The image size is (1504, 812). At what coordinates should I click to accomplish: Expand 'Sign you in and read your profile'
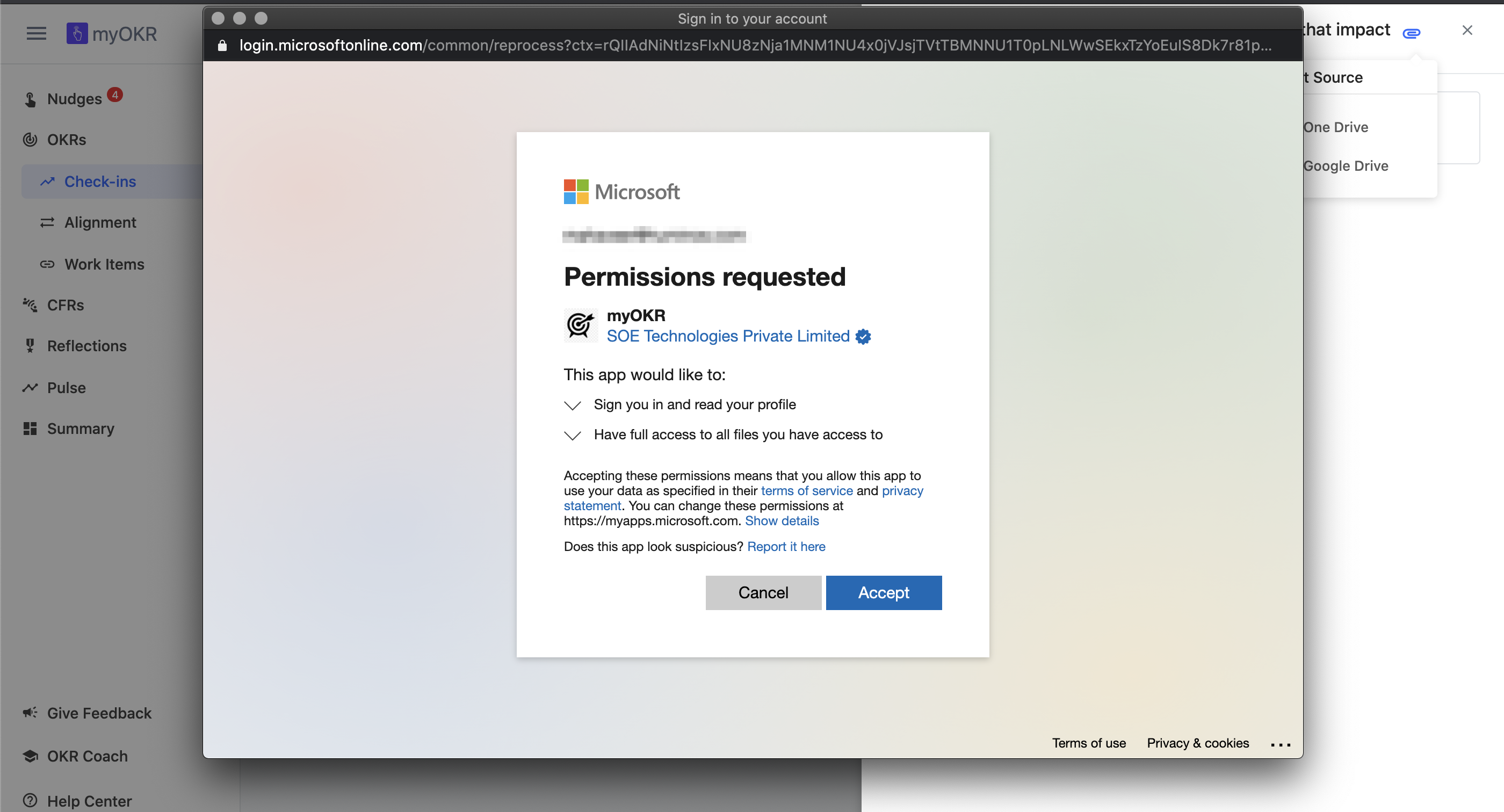[x=572, y=405]
